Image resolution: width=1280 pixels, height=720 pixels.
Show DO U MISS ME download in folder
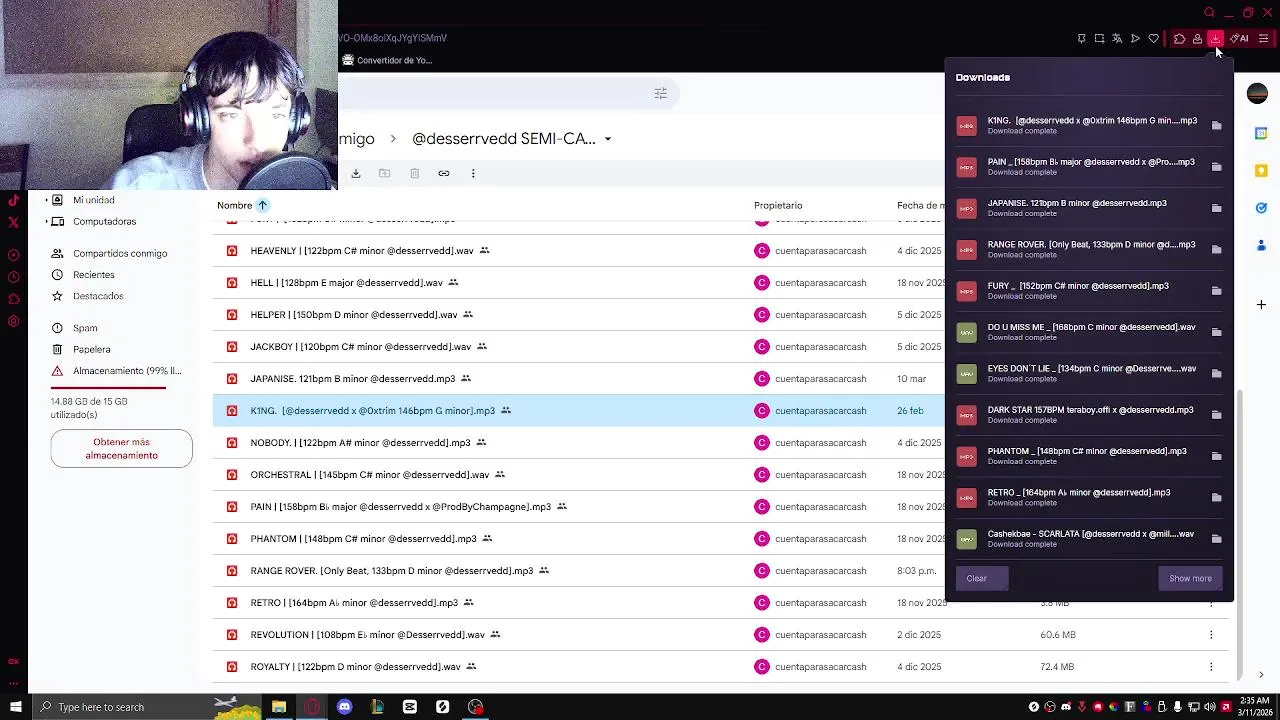[x=1216, y=332]
